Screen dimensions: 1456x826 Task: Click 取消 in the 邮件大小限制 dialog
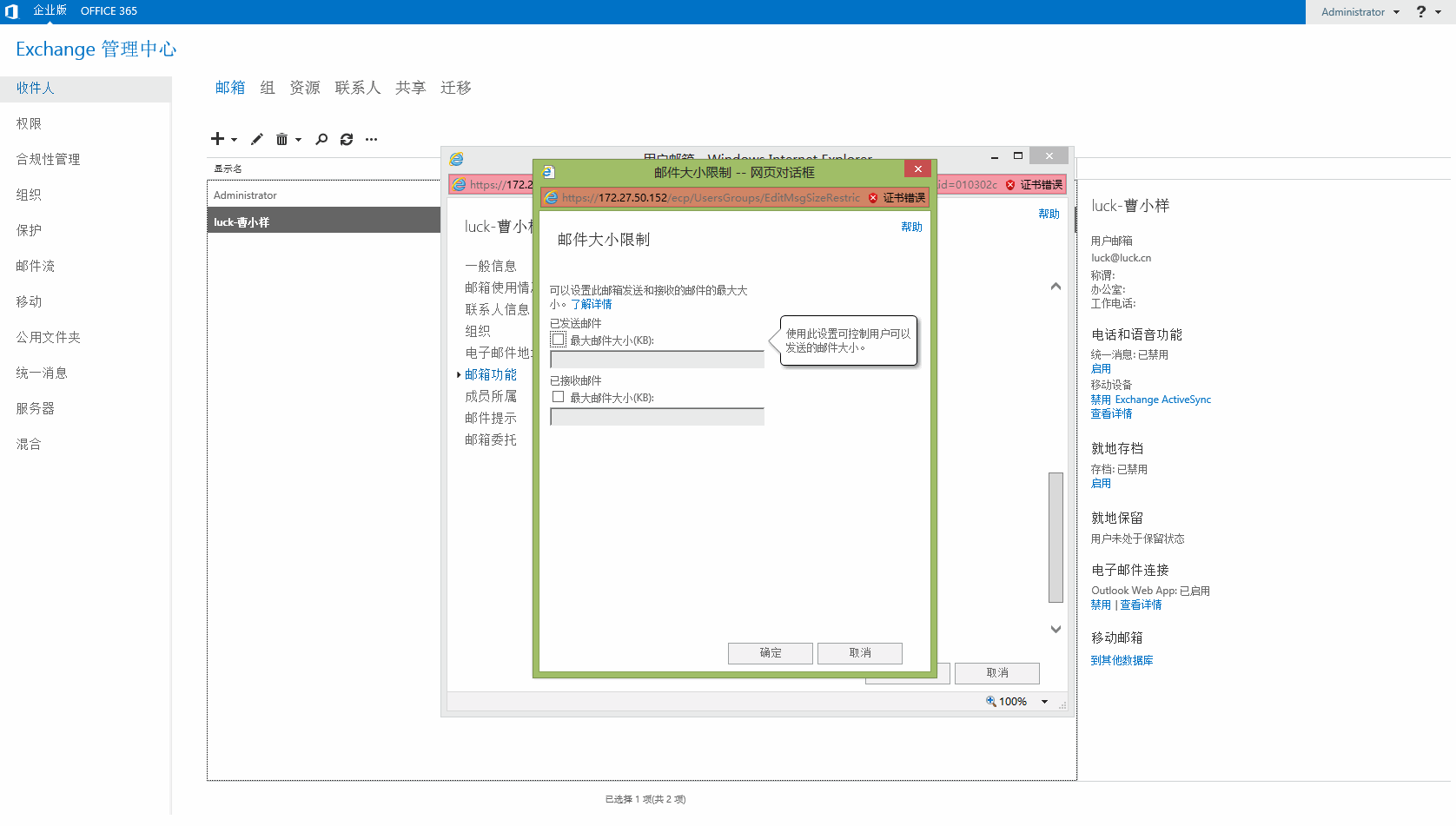(x=860, y=653)
